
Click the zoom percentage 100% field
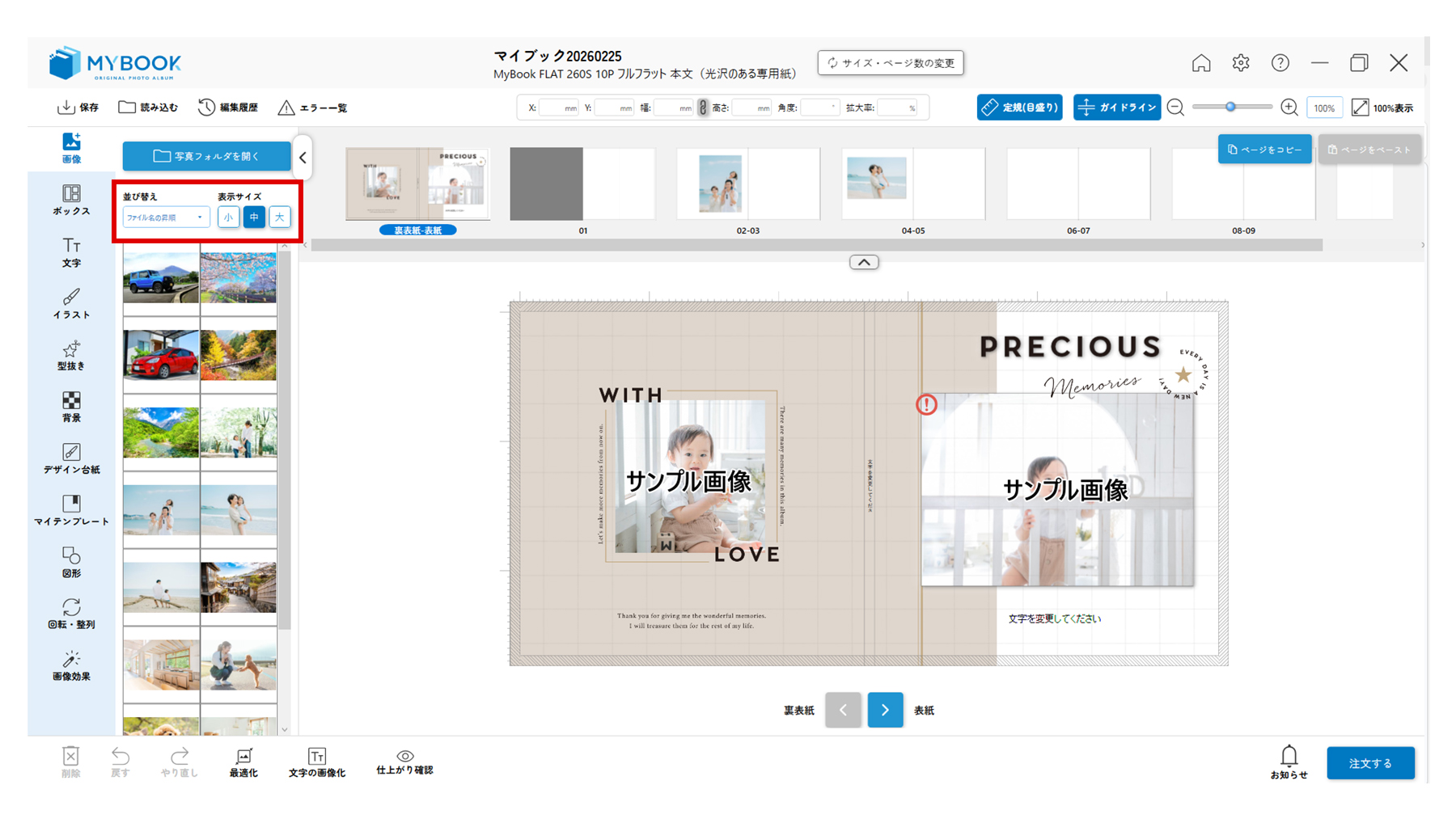(1324, 108)
